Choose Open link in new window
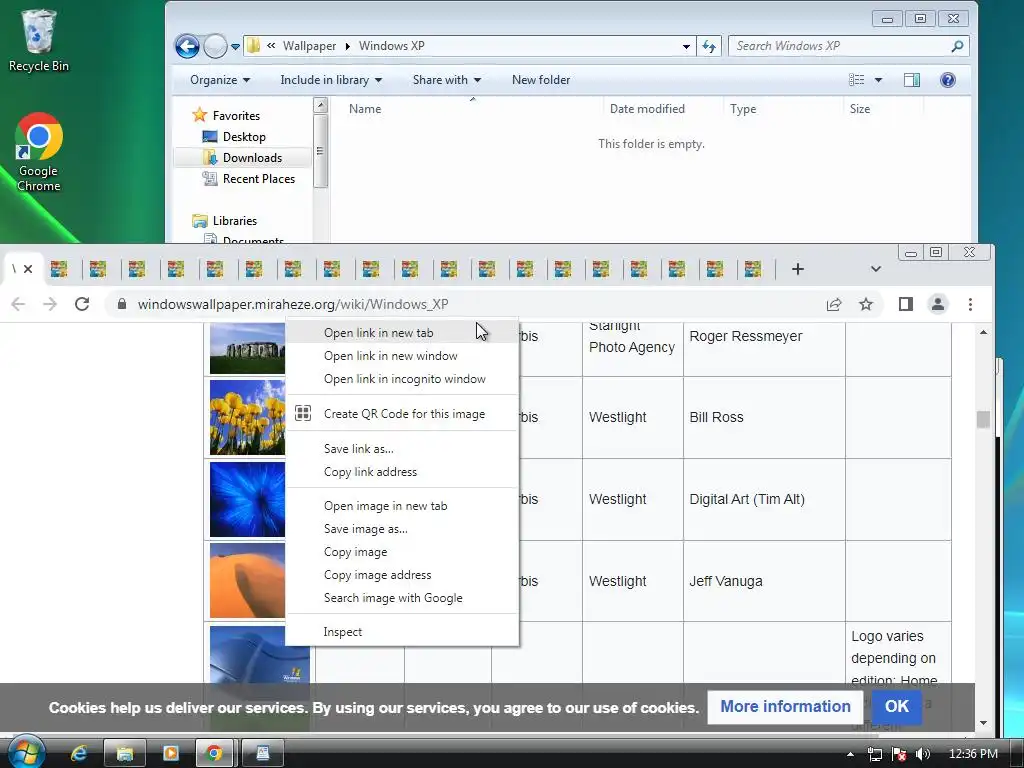 tap(402, 356)
